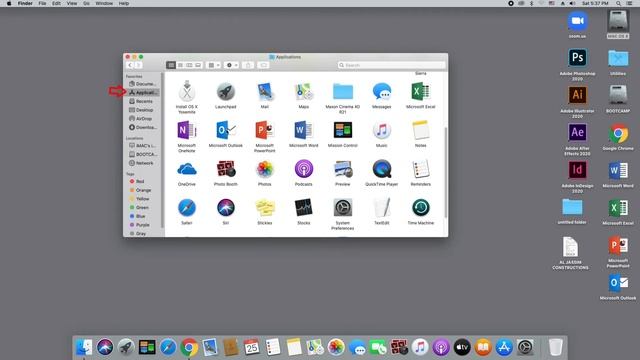The image size is (640, 360).
Task: Select Microsoft Outlook in the Finder window
Action: coord(226,131)
